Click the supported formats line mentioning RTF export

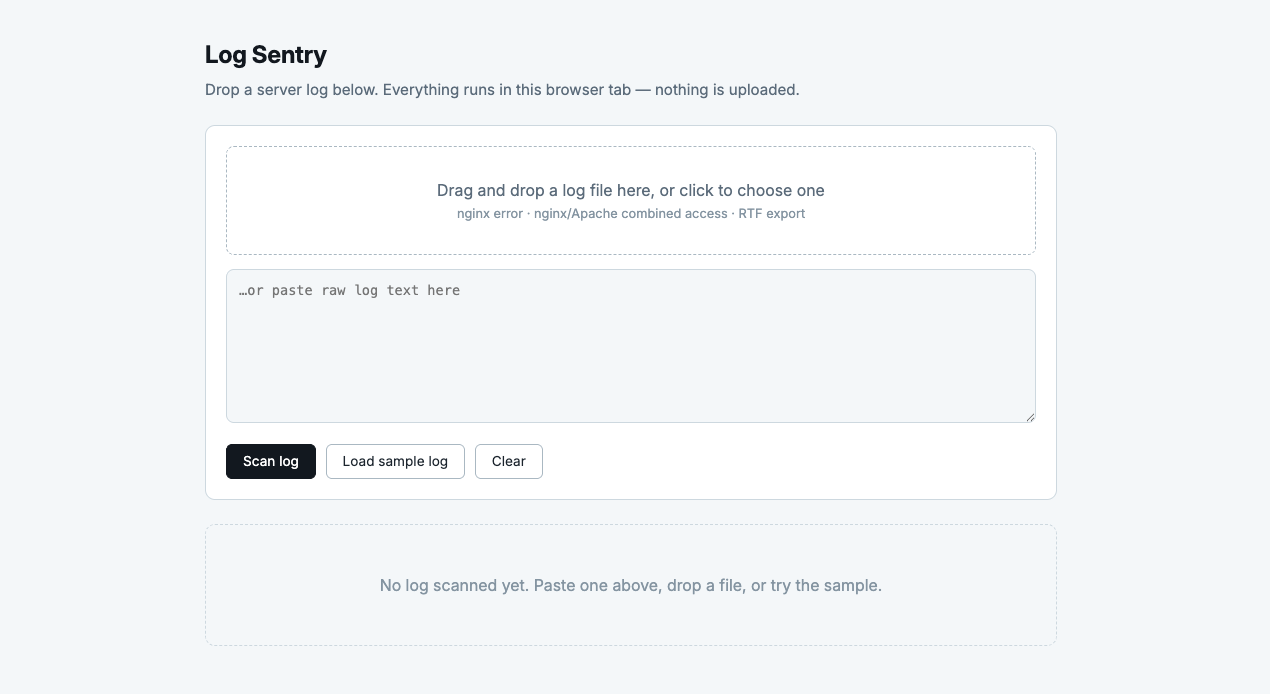[631, 214]
